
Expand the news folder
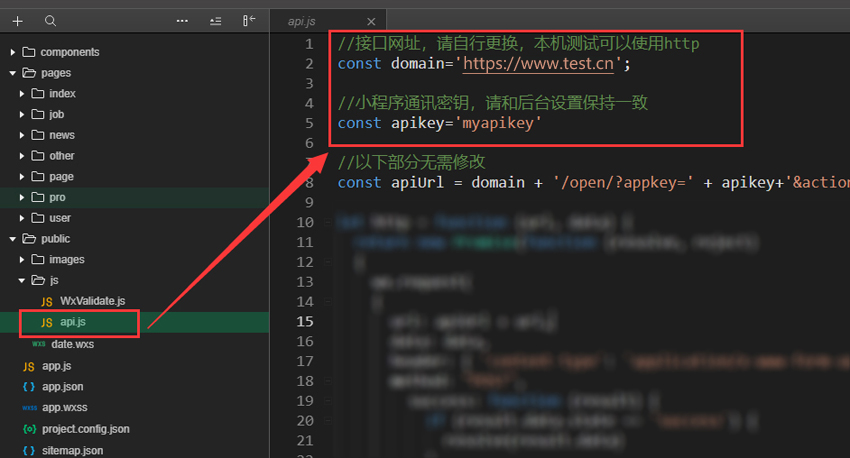click(22, 135)
